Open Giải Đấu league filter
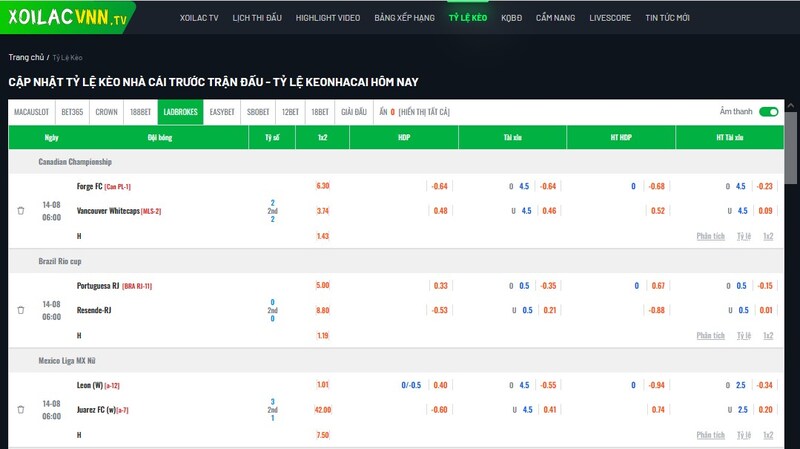 click(x=354, y=112)
